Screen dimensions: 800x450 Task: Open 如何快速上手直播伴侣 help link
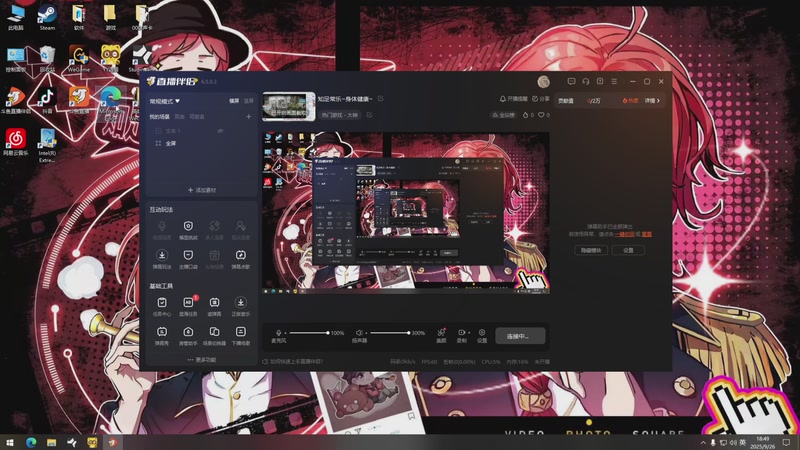(292, 362)
